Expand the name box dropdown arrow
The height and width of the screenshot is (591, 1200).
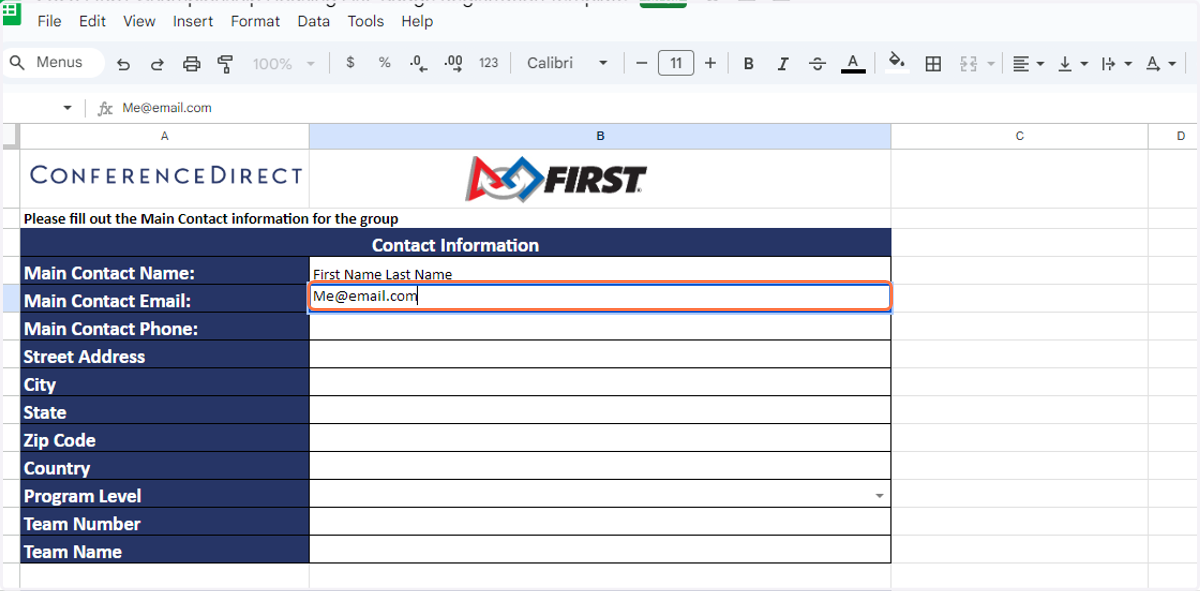click(67, 108)
